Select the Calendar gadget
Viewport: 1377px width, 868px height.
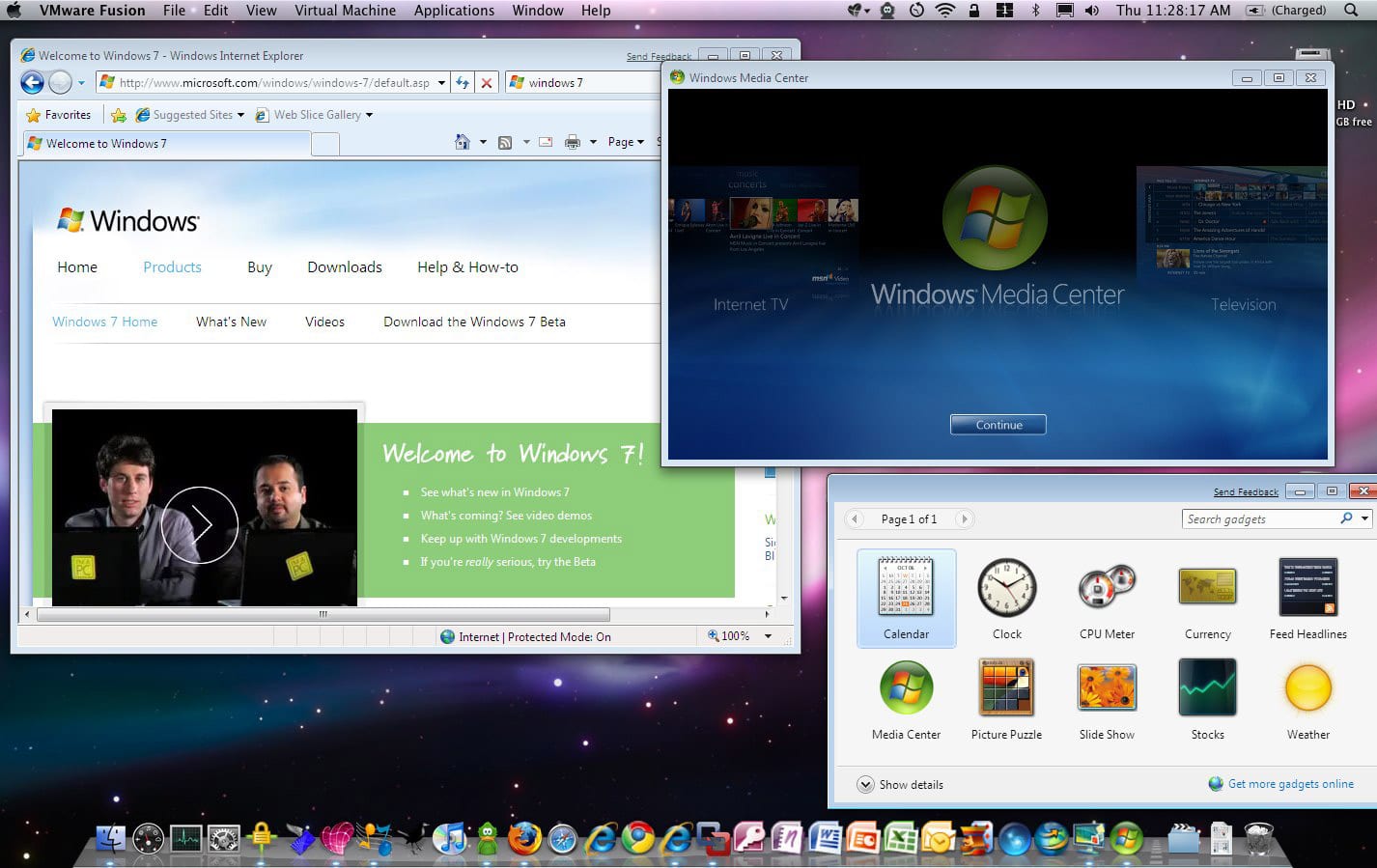pyautogui.click(x=906, y=599)
